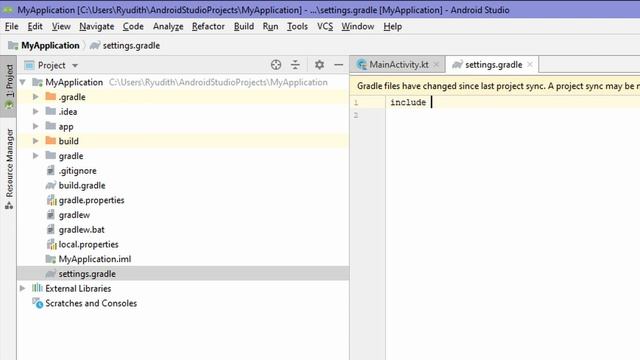
Task: Open the Tools menu
Action: 297,27
